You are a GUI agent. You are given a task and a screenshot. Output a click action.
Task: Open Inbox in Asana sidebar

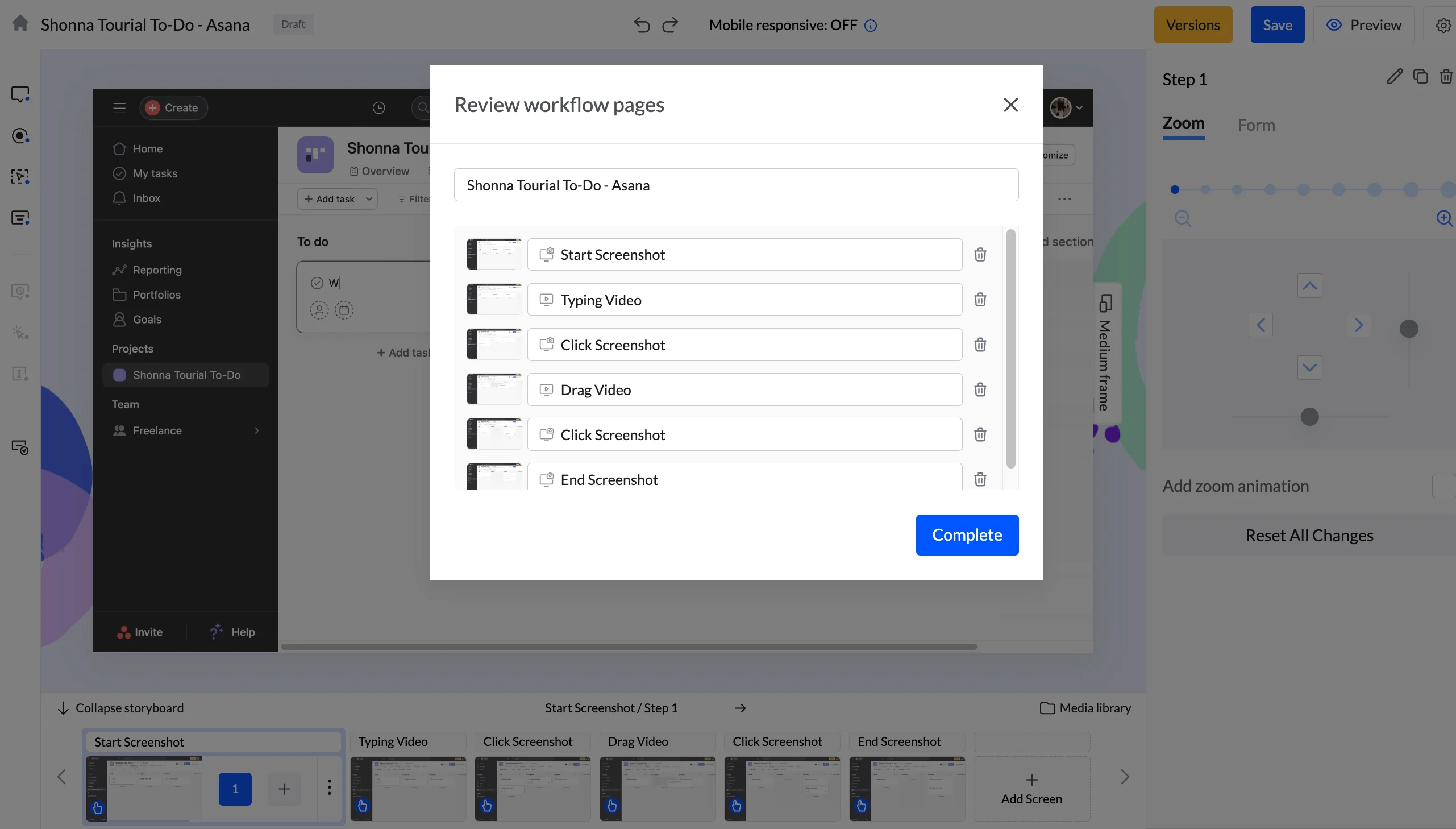pyautogui.click(x=136, y=198)
